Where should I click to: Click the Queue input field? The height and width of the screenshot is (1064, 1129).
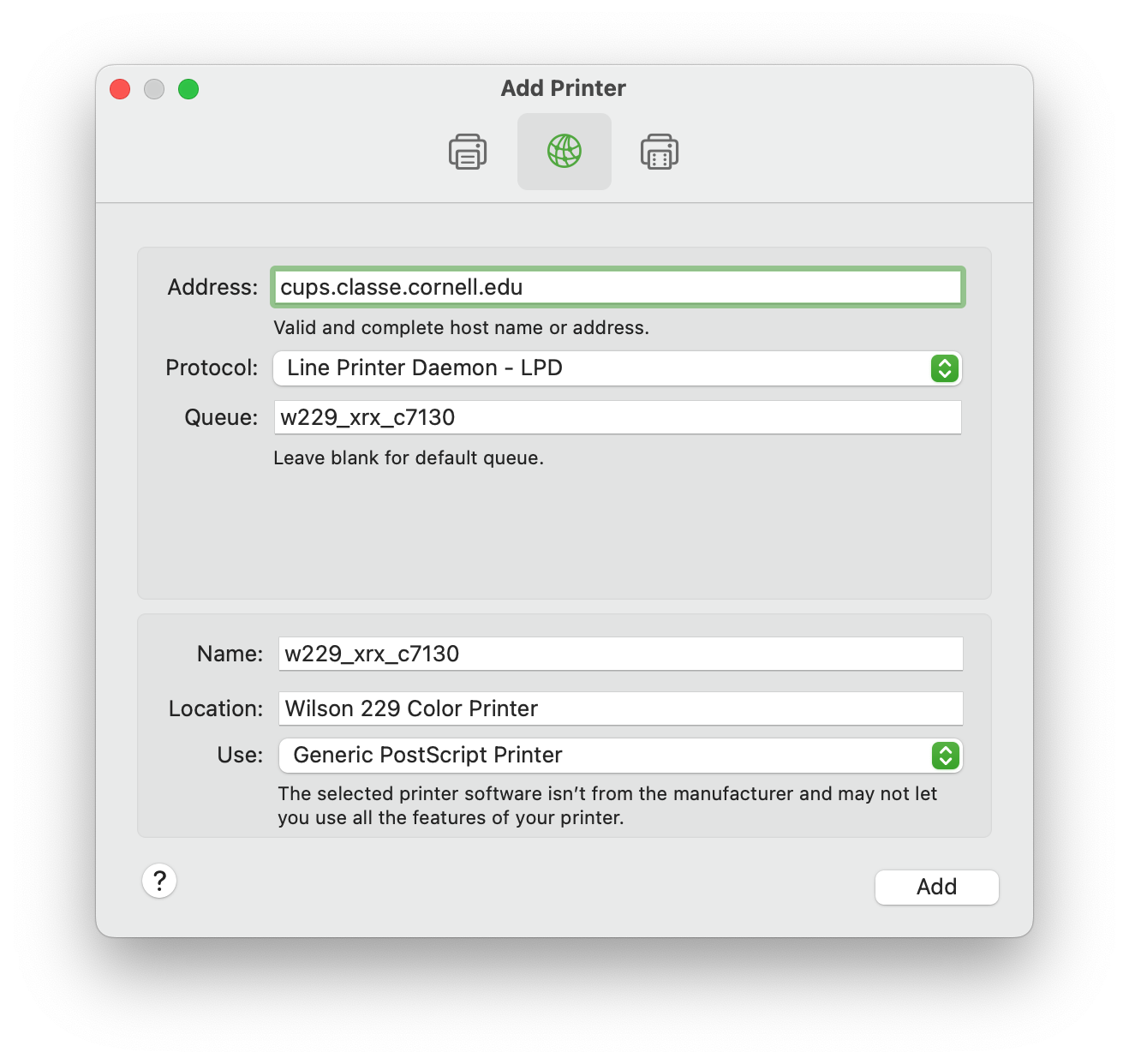[x=618, y=417]
